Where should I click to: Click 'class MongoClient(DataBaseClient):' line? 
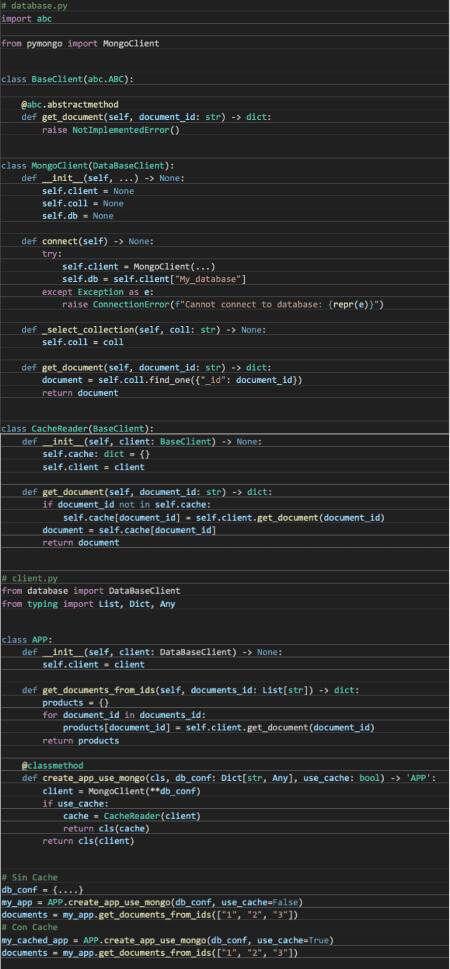(88, 165)
